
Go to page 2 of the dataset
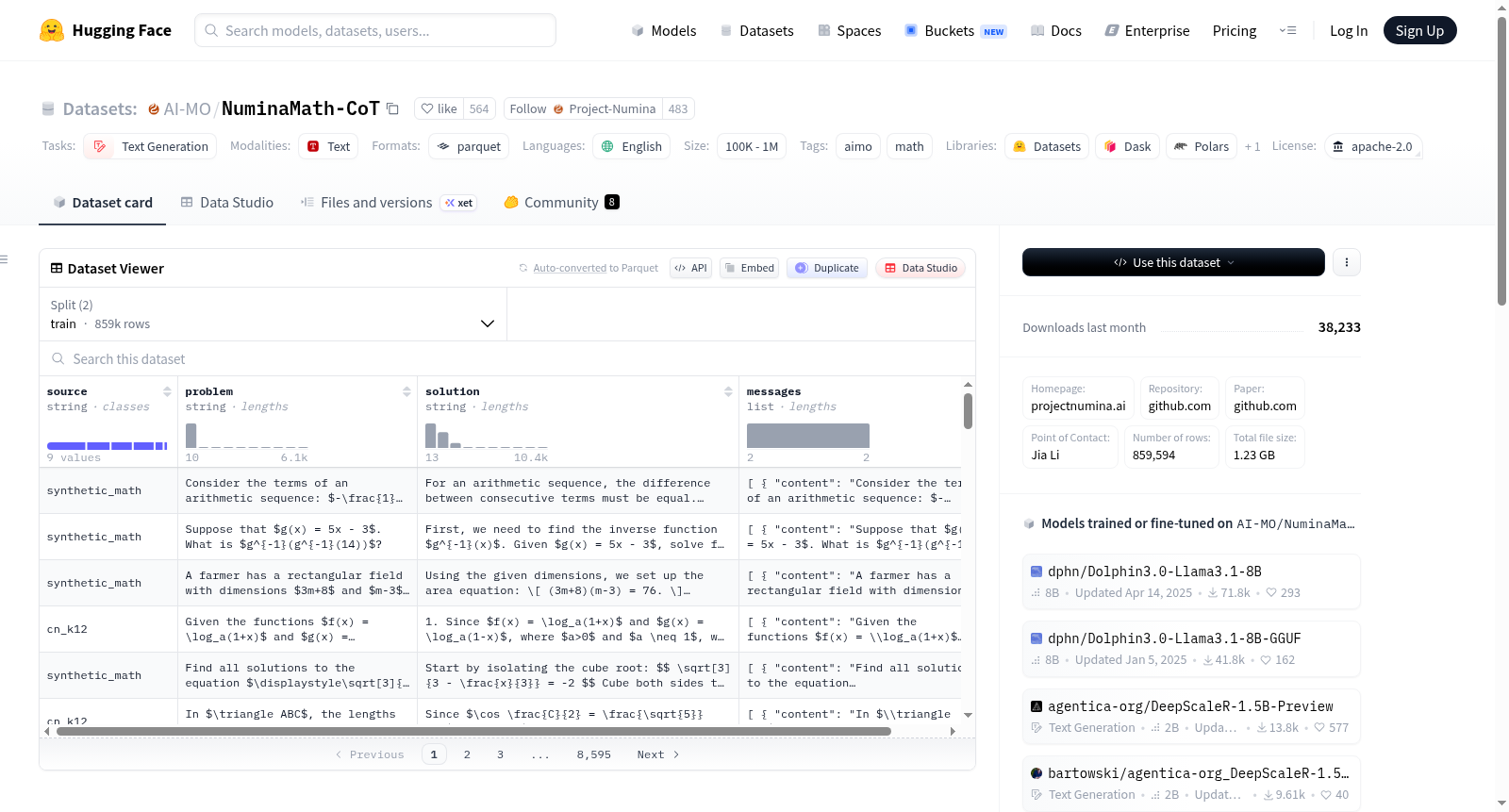pyautogui.click(x=467, y=754)
